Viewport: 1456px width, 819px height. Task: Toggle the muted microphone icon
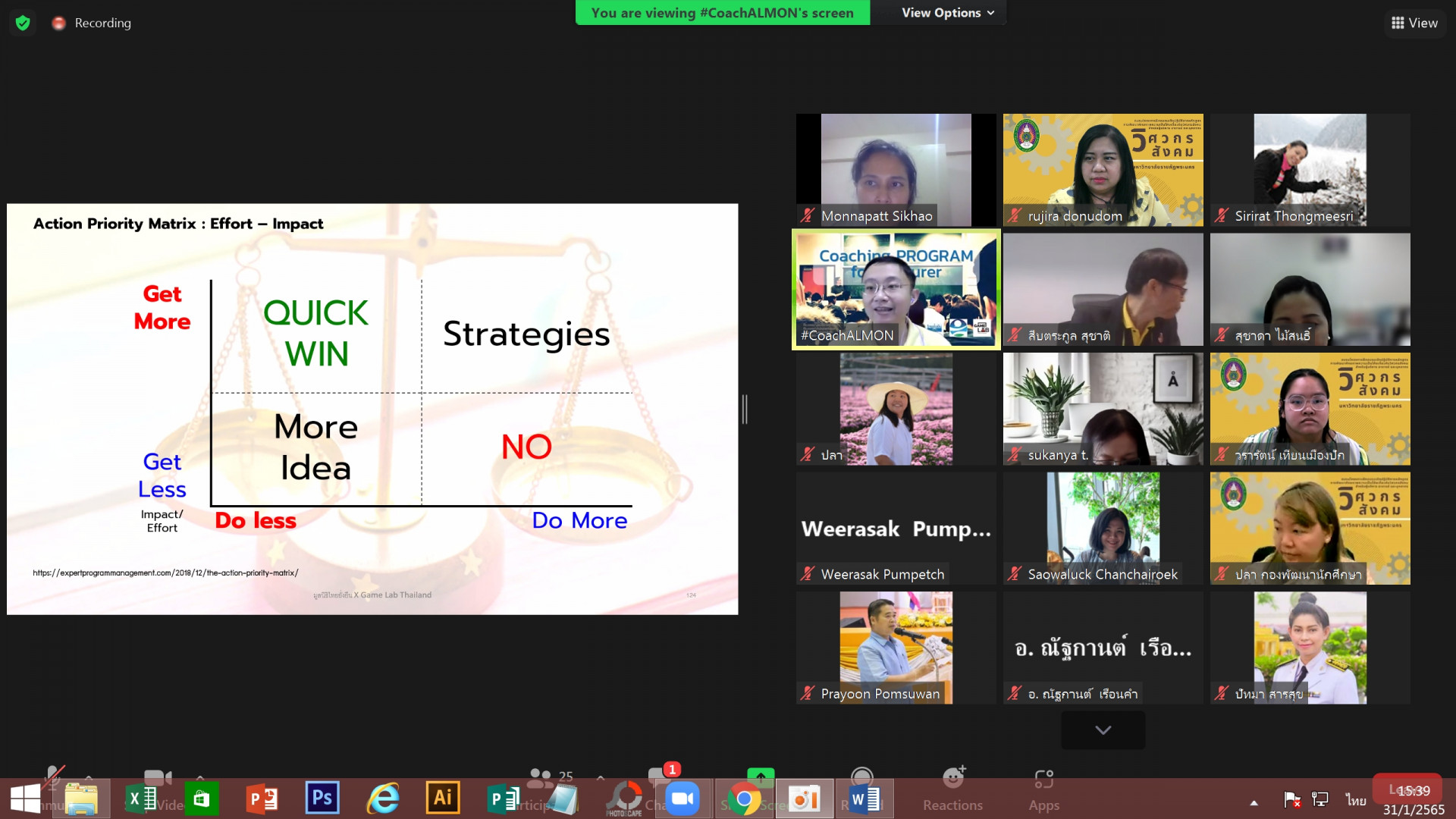[53, 775]
